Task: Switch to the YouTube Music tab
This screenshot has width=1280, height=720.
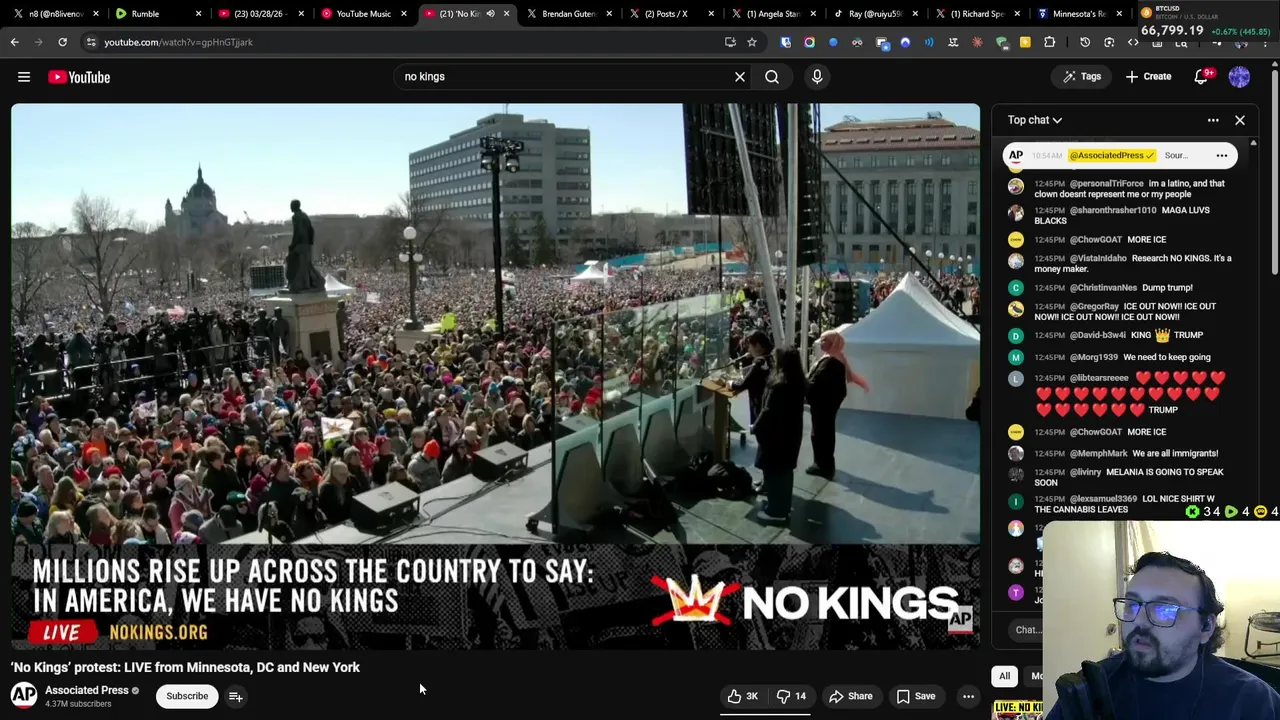Action: (363, 13)
